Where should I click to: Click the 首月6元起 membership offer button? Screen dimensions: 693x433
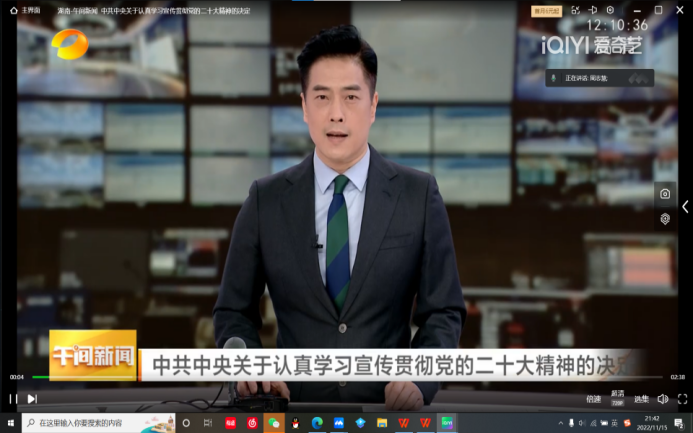coord(547,10)
